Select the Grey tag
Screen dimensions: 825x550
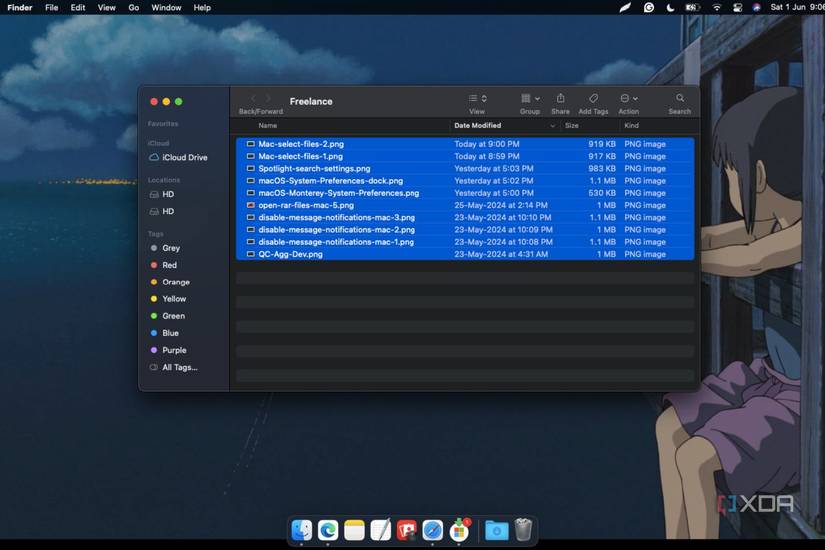point(165,248)
